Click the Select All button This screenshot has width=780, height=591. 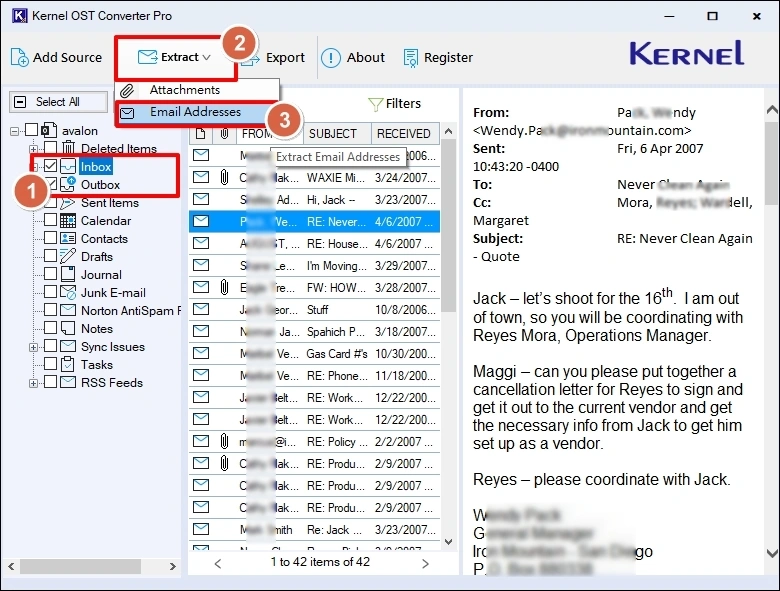(x=58, y=102)
